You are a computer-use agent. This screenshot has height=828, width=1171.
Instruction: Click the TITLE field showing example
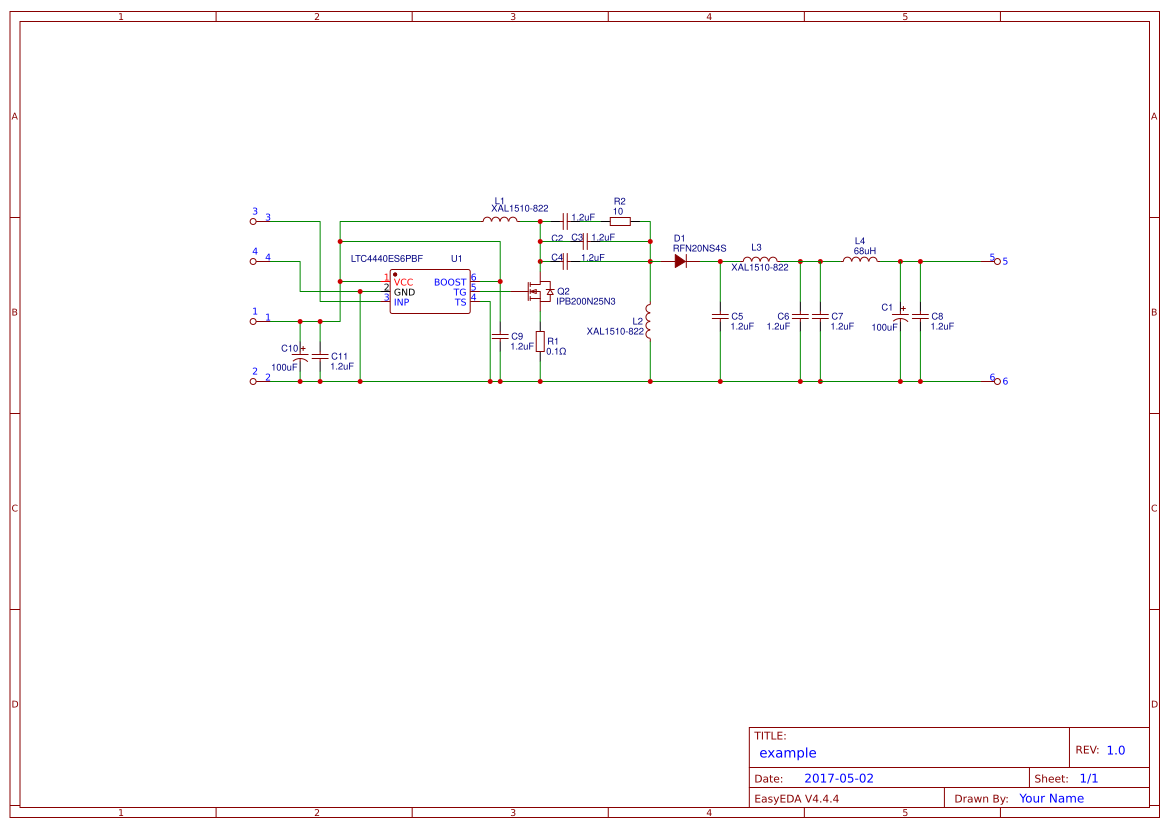pos(788,753)
